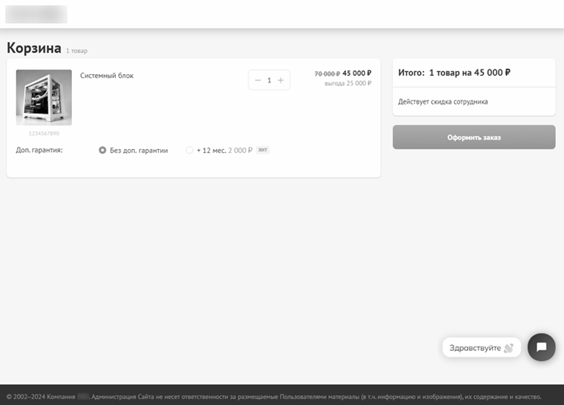Click the 'хит' badge next to warranty

[263, 150]
